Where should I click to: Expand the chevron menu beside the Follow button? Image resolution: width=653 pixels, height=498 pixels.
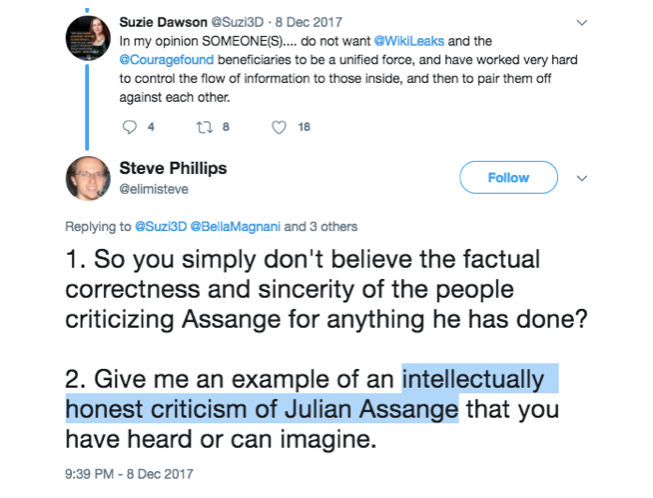coord(582,178)
